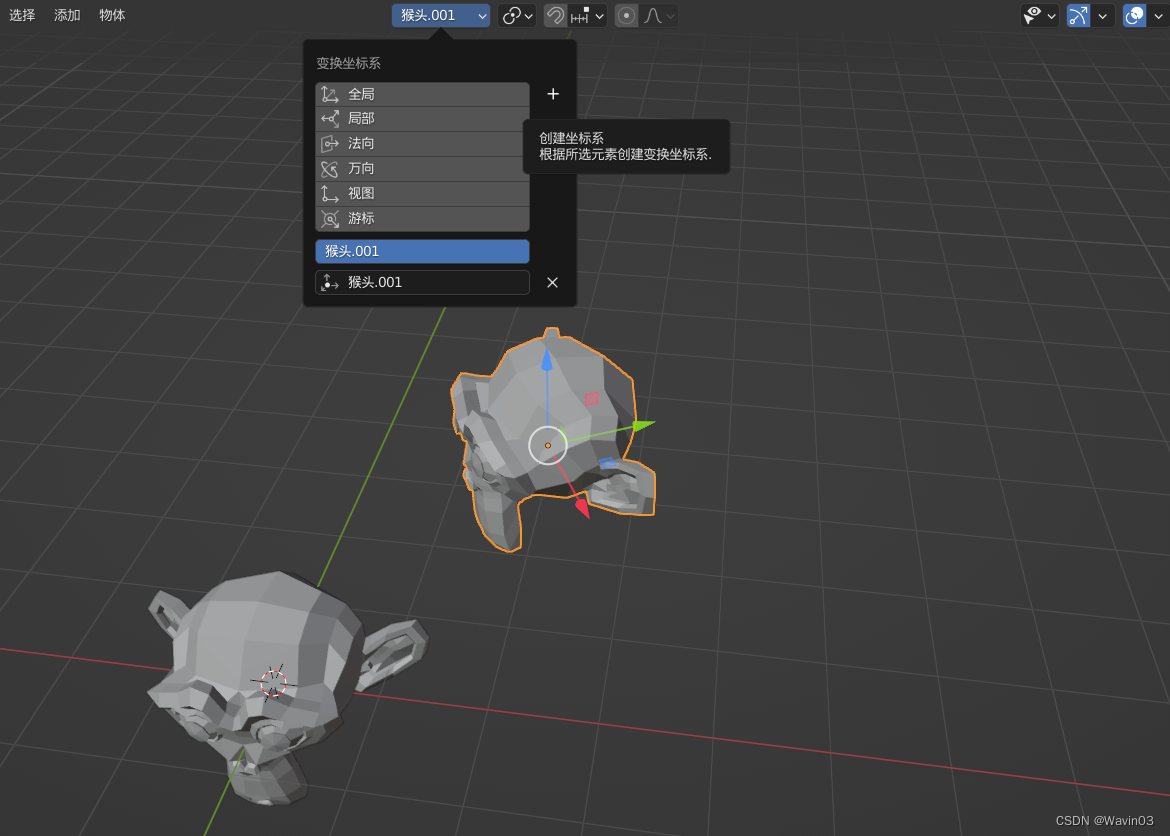1170x836 pixels.
Task: Choose the 视图 orientation
Action: (x=422, y=193)
